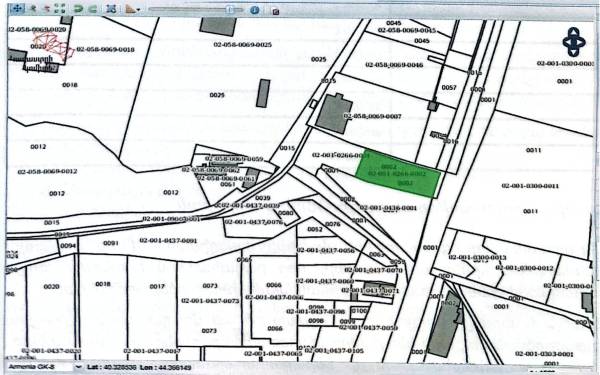Click the small square icon after info

276,11
